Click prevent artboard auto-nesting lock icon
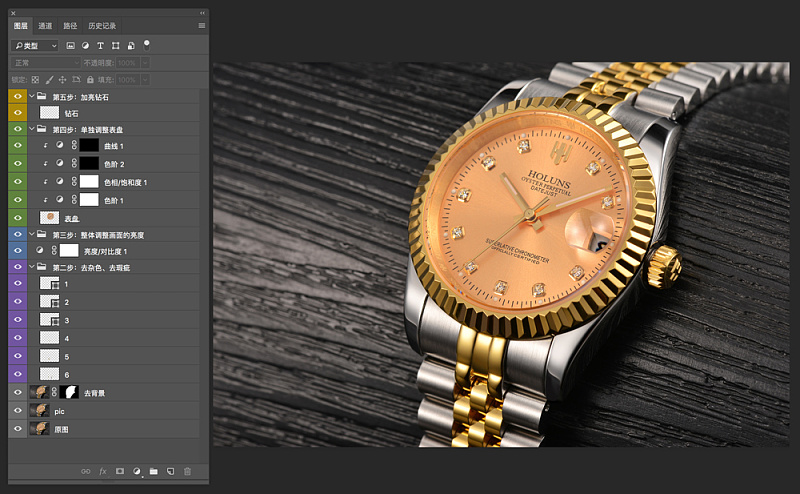 (77, 80)
